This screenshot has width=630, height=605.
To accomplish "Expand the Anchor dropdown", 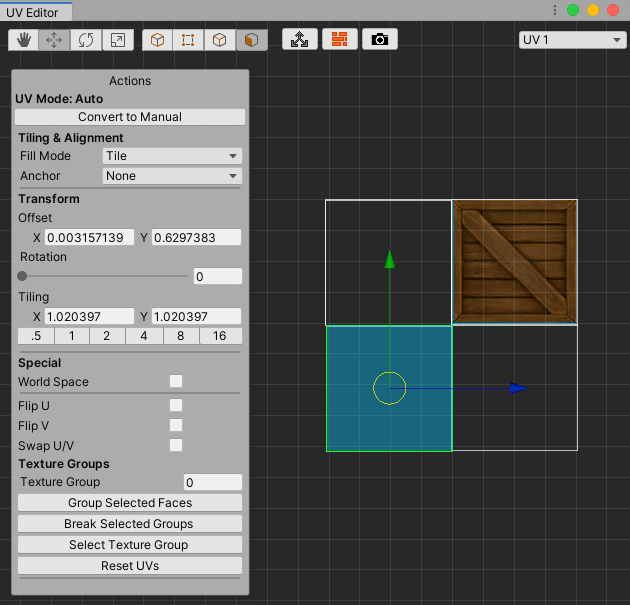I will coord(172,176).
